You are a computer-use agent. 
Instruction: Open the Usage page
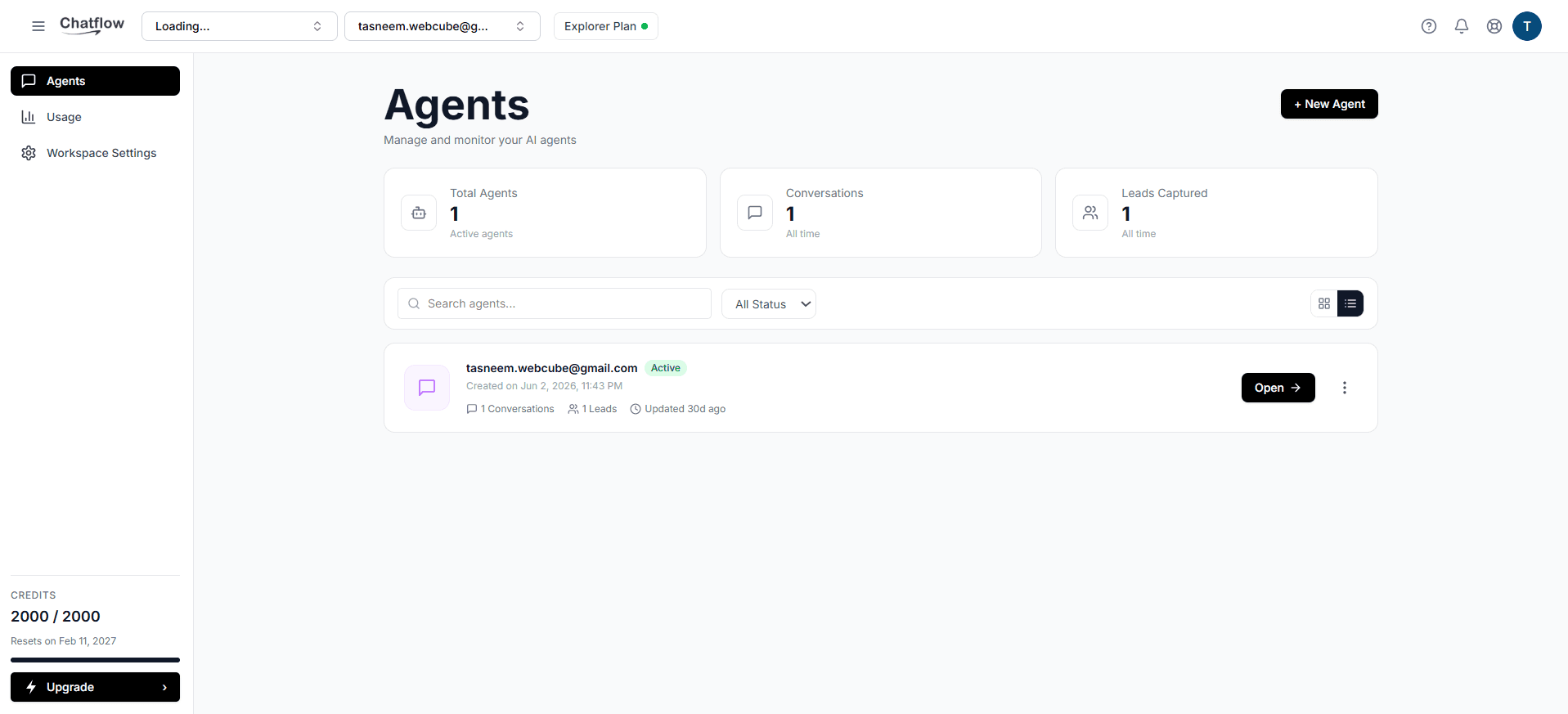pos(95,117)
